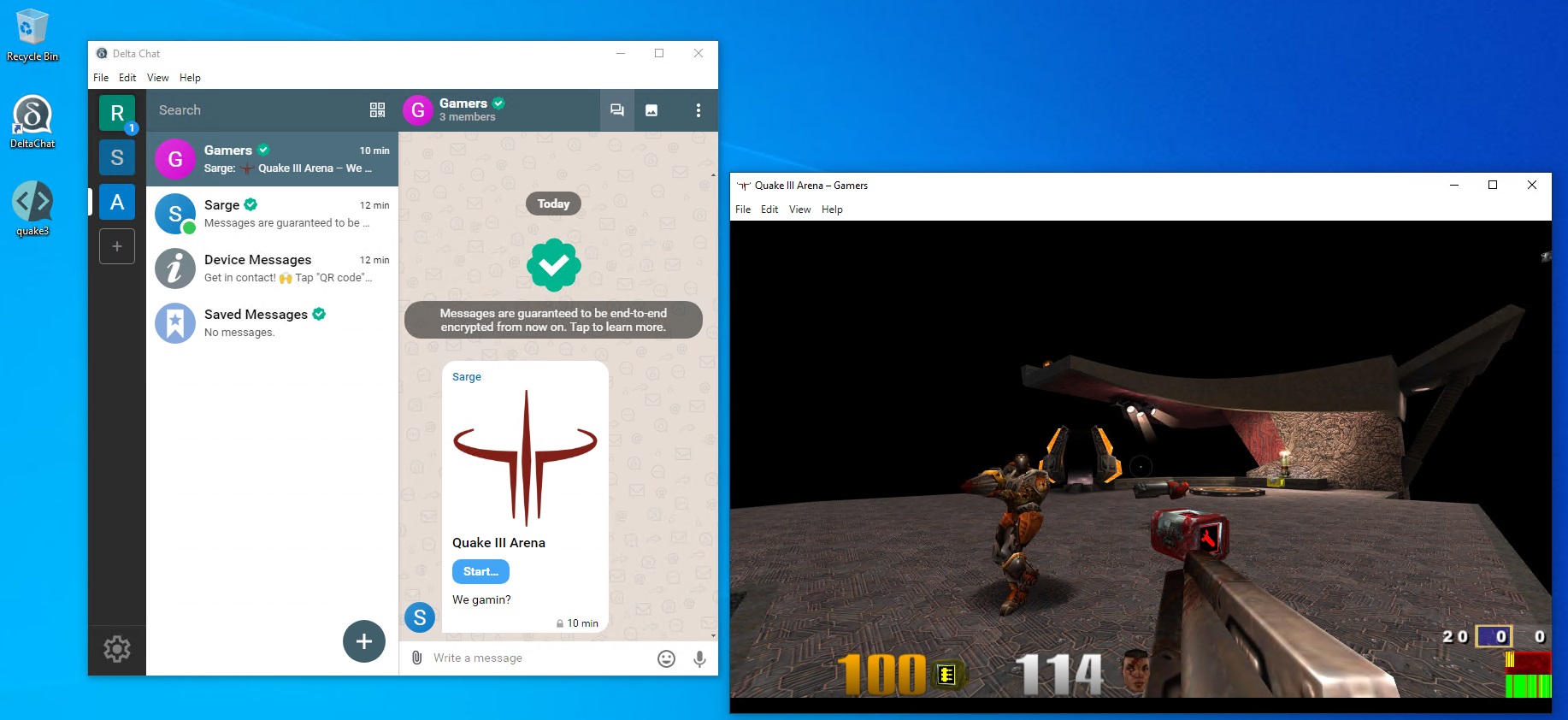Open Recycle Bin desktop icon

(x=32, y=35)
